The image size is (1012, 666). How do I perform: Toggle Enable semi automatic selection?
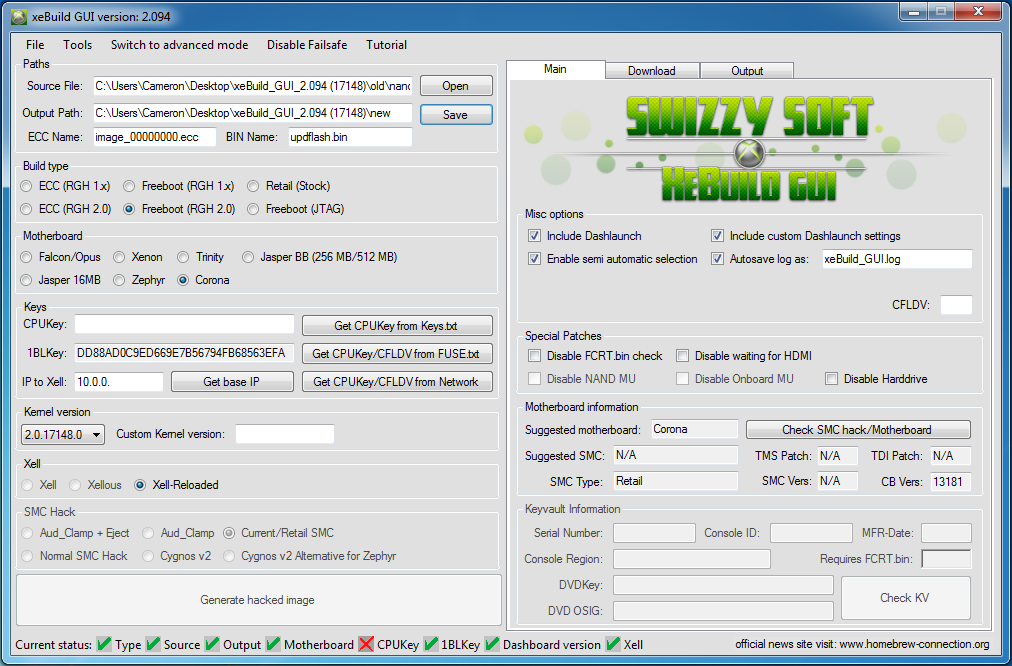coord(536,258)
